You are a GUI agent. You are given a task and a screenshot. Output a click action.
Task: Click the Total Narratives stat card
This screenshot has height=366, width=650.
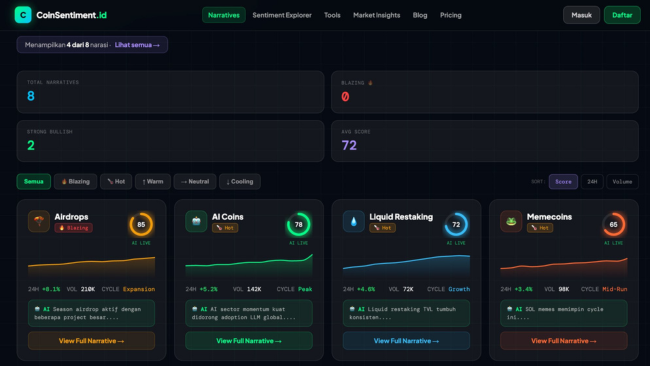pyautogui.click(x=170, y=92)
